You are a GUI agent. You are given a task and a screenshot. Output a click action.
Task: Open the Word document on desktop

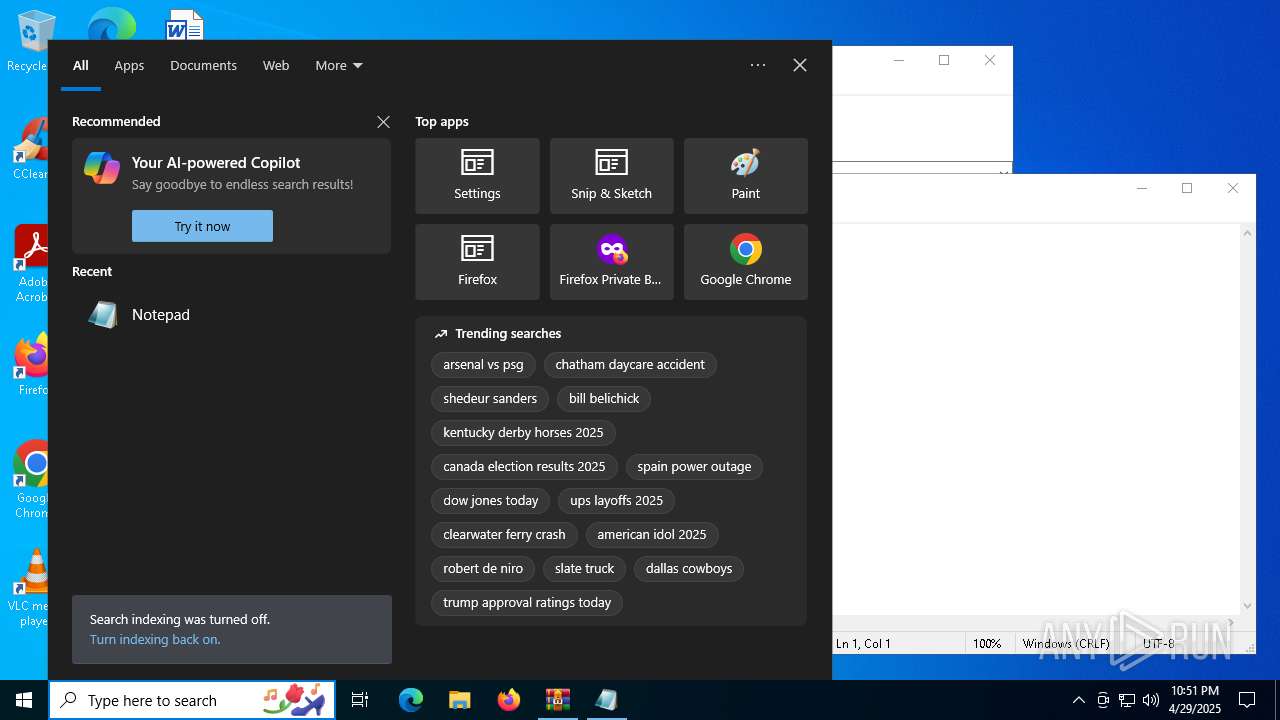pos(184,24)
